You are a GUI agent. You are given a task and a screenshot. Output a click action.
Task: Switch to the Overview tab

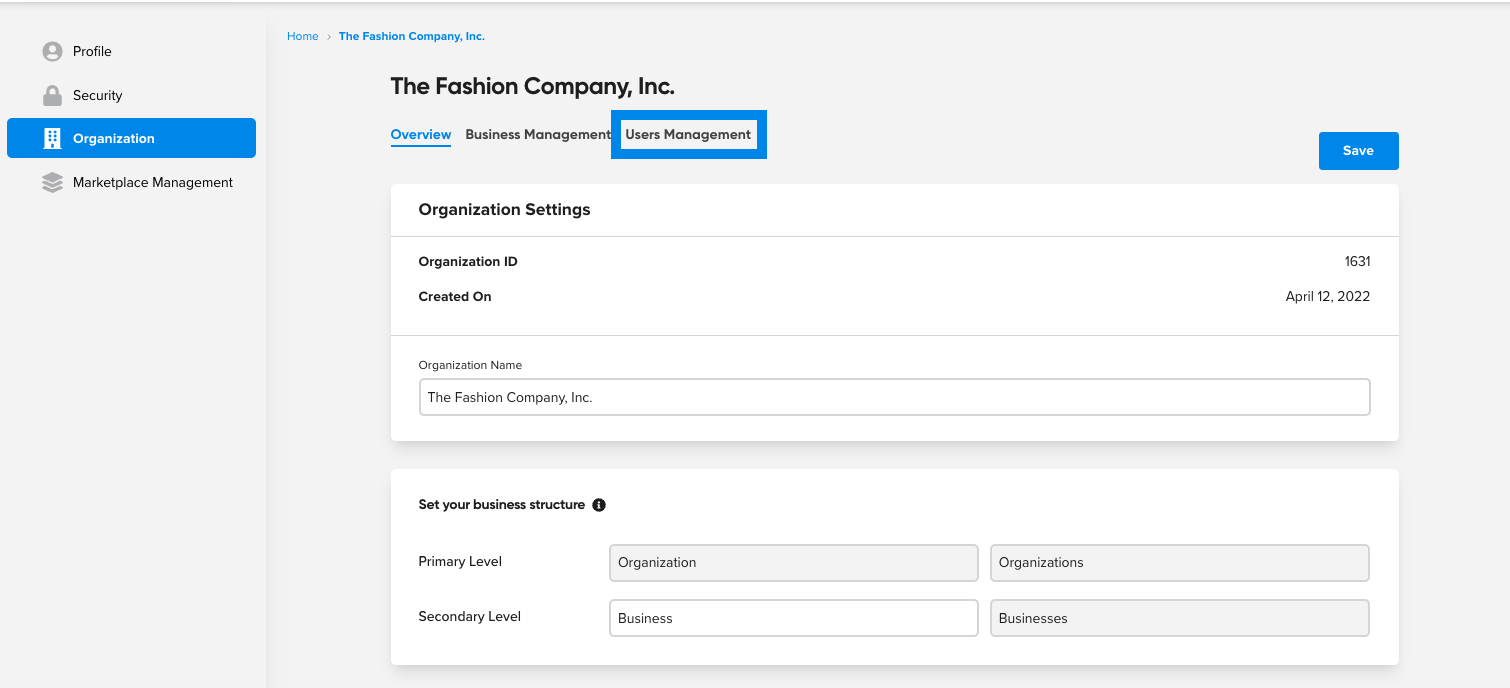click(x=421, y=134)
